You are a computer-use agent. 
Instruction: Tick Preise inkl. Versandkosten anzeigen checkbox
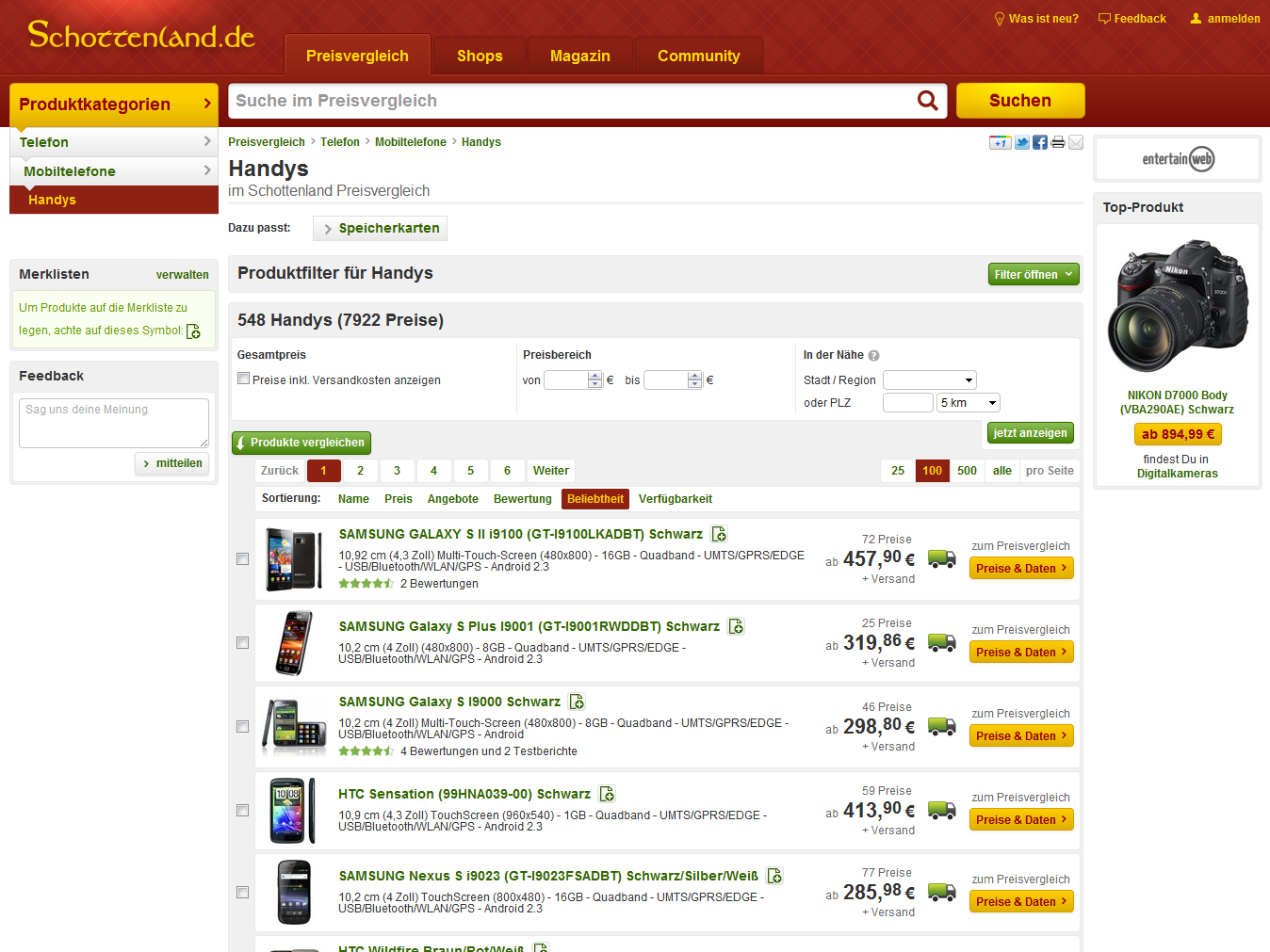(244, 379)
